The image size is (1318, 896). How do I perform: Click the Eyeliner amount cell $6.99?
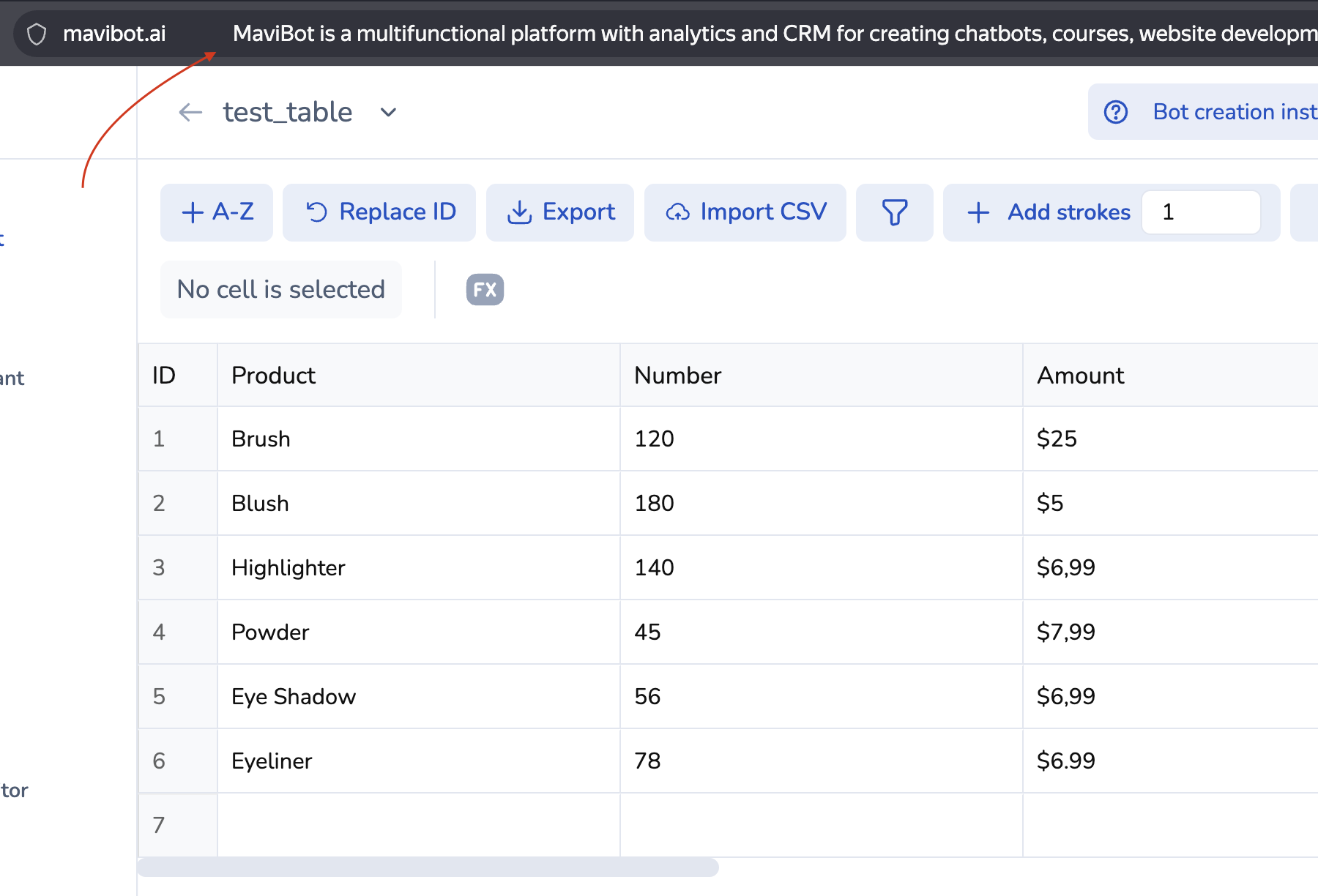[1170, 761]
